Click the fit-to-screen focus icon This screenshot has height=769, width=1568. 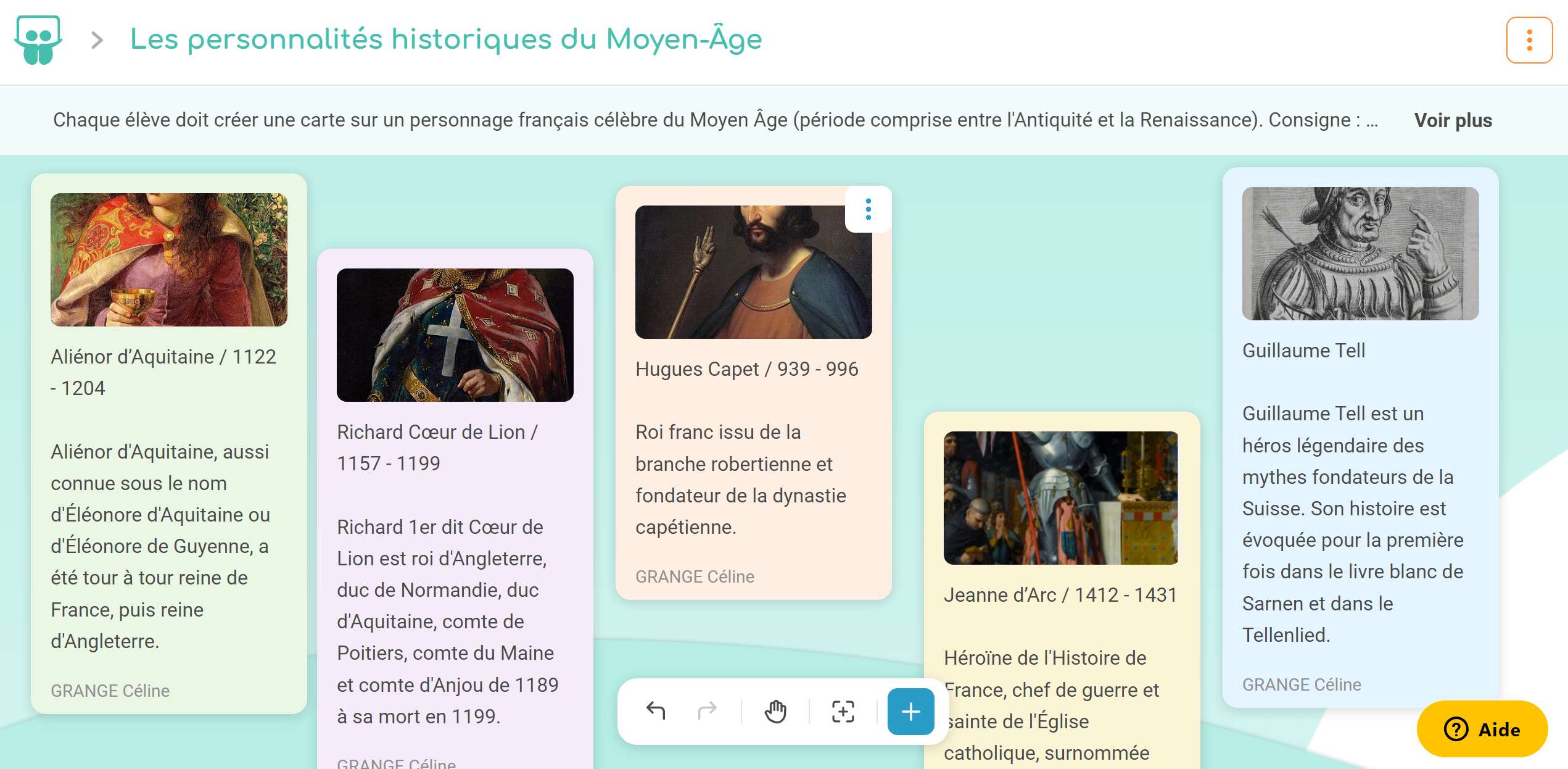pyautogui.click(x=843, y=711)
